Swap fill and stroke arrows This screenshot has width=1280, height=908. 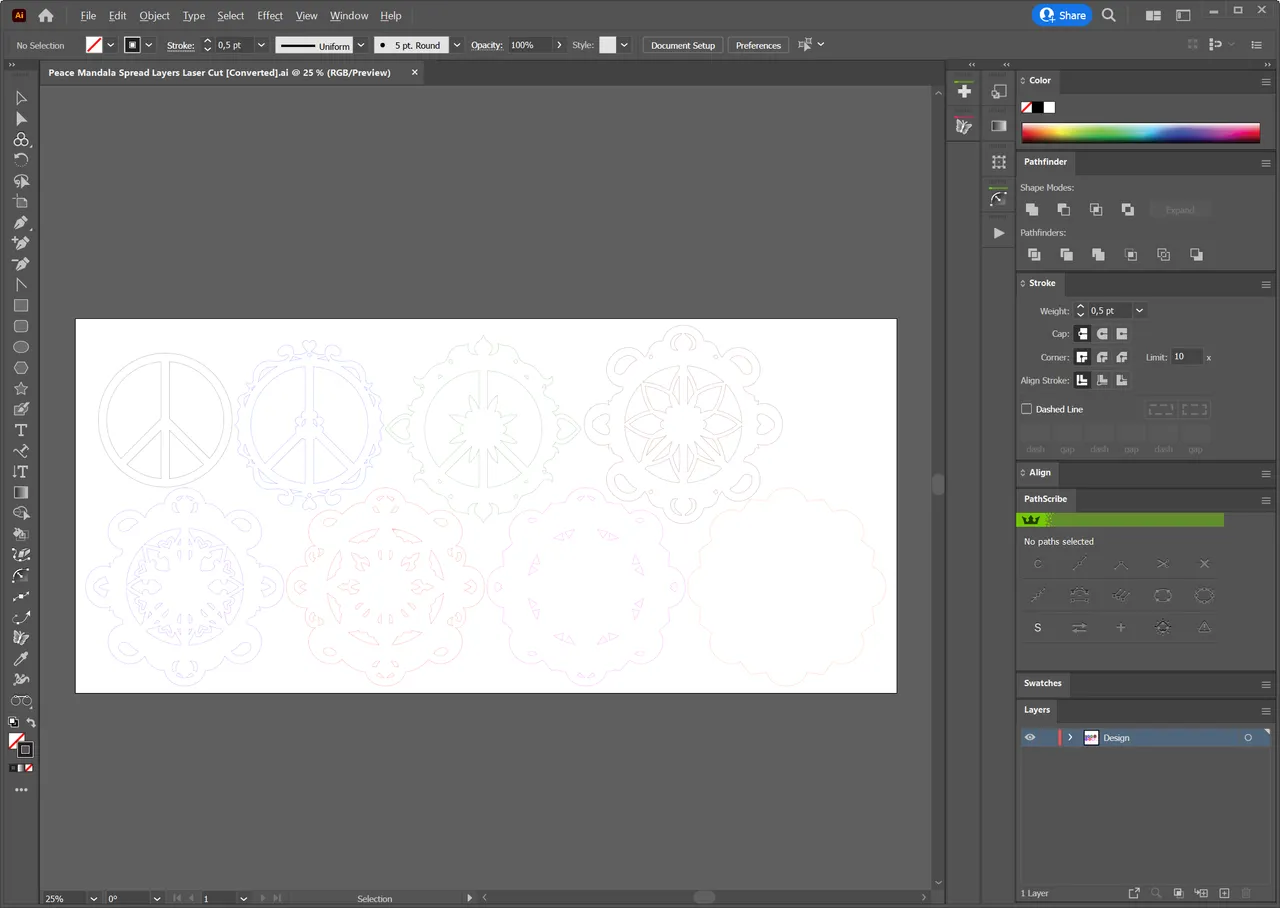(31, 722)
